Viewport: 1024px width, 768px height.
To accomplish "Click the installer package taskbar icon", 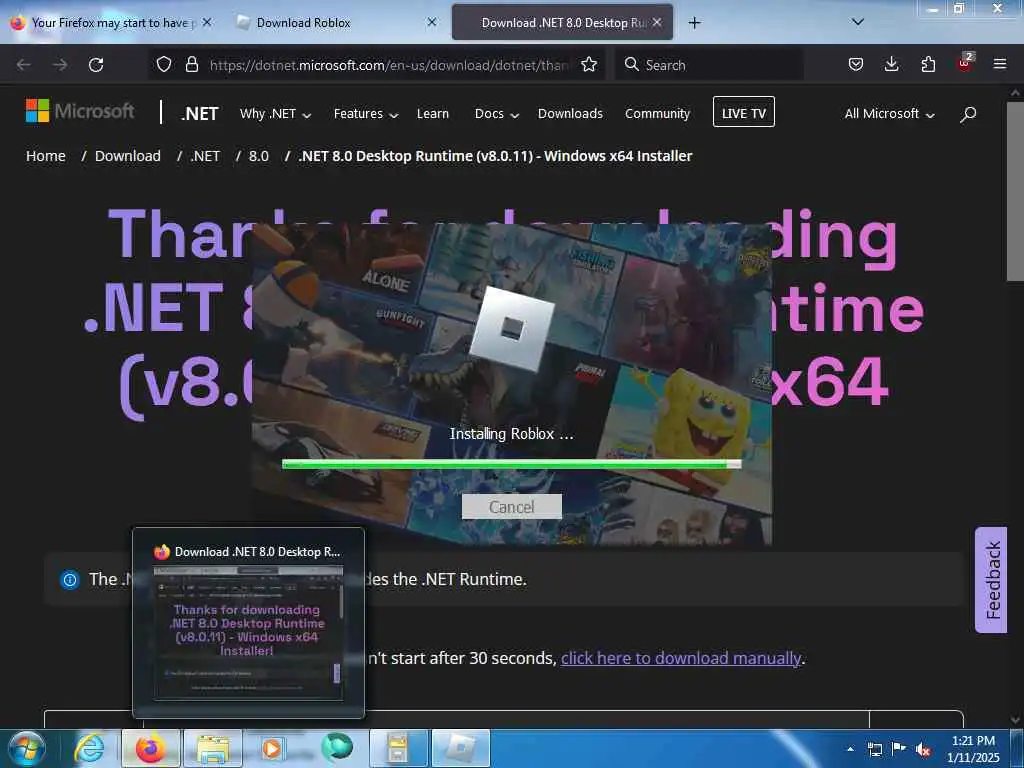I will point(398,748).
